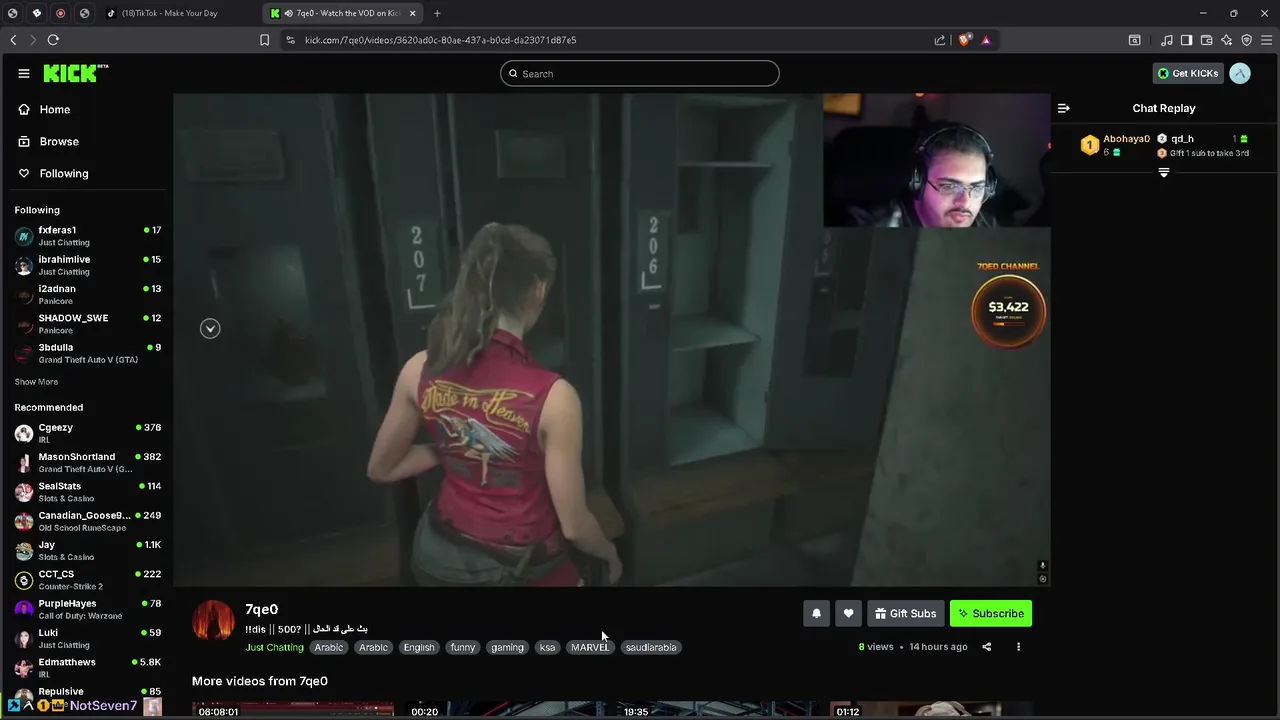Open 3bdulla followed channel
This screenshot has width=1280, height=720.
click(x=87, y=353)
